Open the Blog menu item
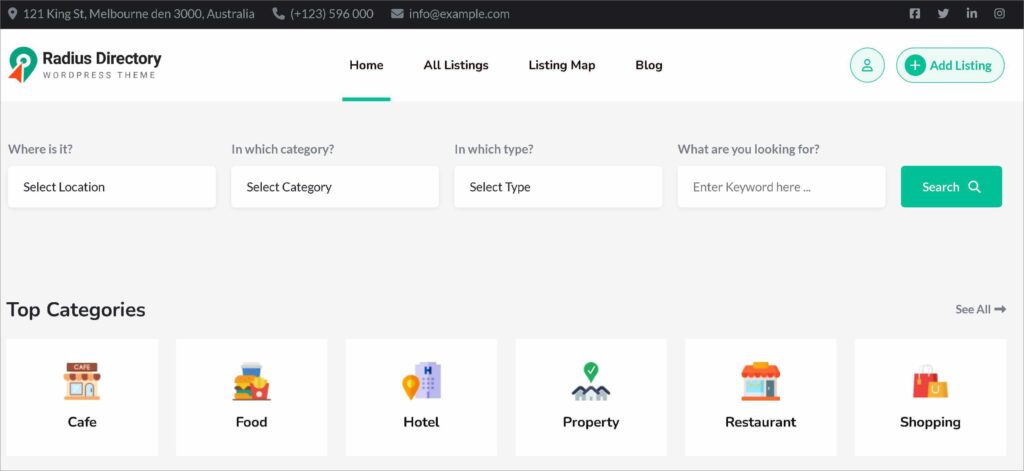 click(x=648, y=65)
